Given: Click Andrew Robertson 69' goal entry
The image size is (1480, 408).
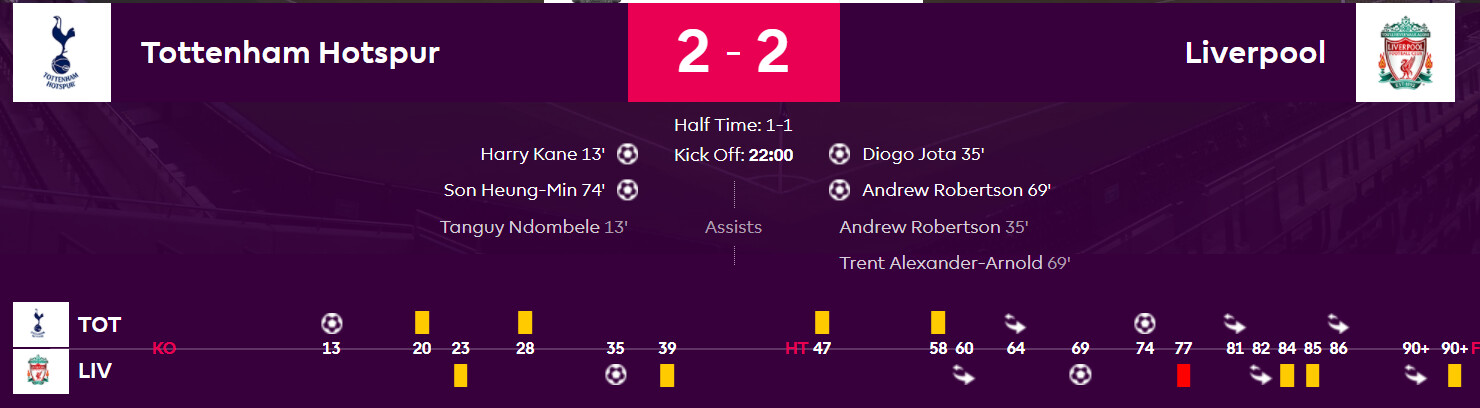Looking at the screenshot, I should pyautogui.click(x=956, y=190).
